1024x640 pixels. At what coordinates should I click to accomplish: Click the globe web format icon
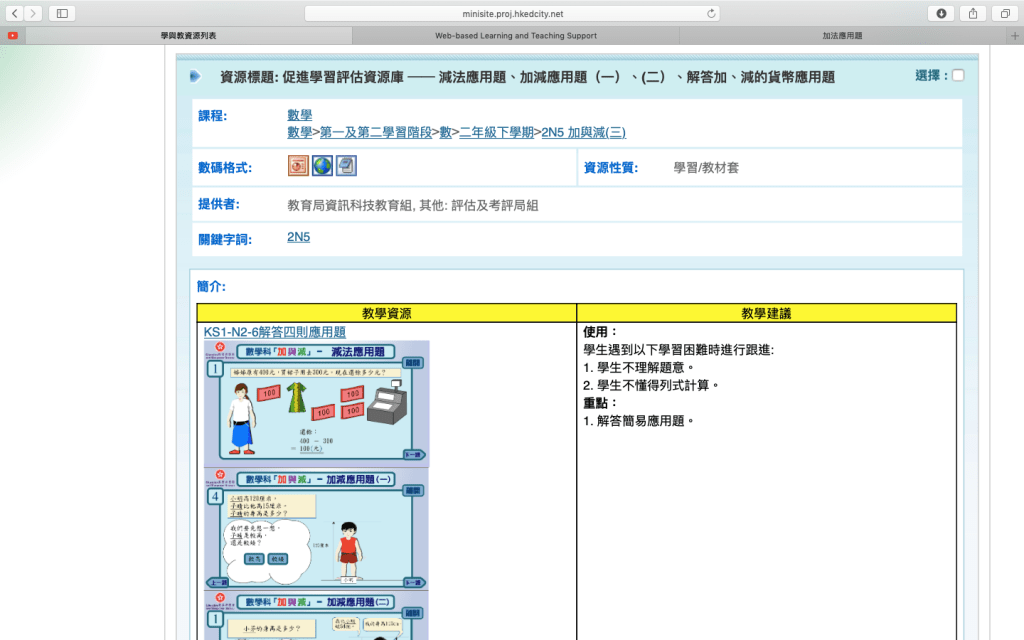point(322,166)
